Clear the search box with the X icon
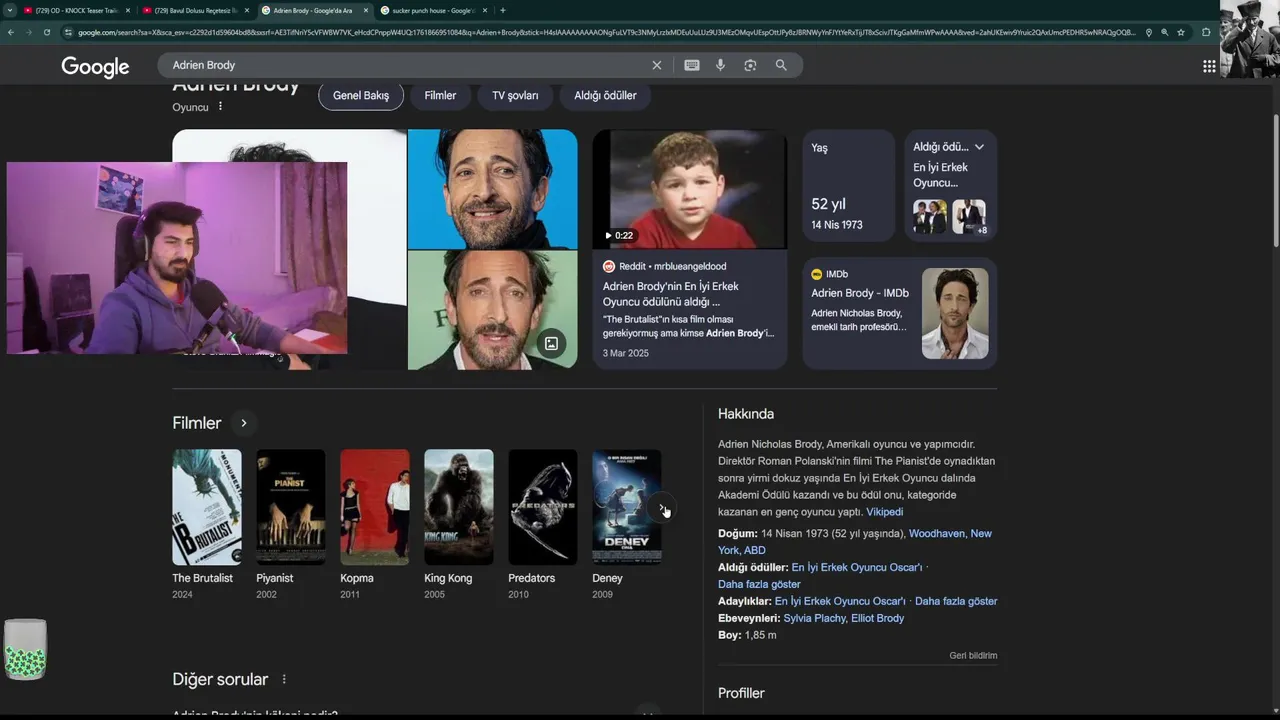 pyautogui.click(x=657, y=65)
